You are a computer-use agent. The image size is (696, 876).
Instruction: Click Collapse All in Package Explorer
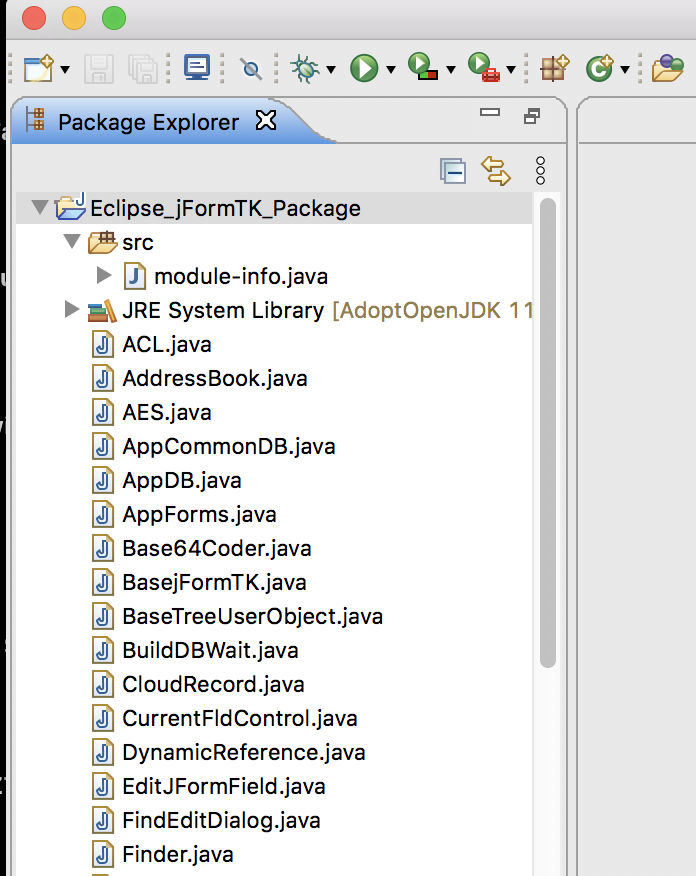(453, 171)
